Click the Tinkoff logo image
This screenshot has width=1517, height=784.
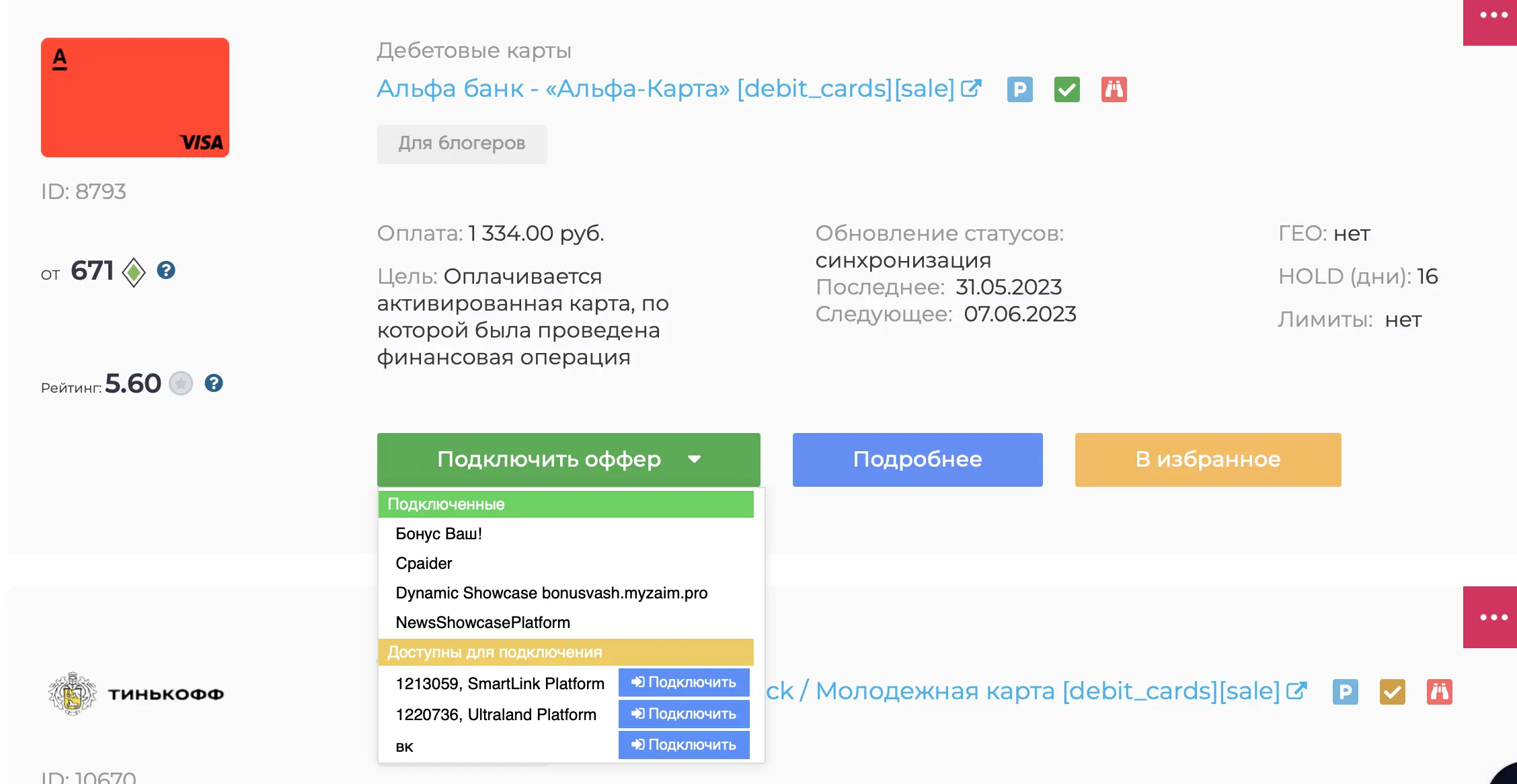pos(135,693)
